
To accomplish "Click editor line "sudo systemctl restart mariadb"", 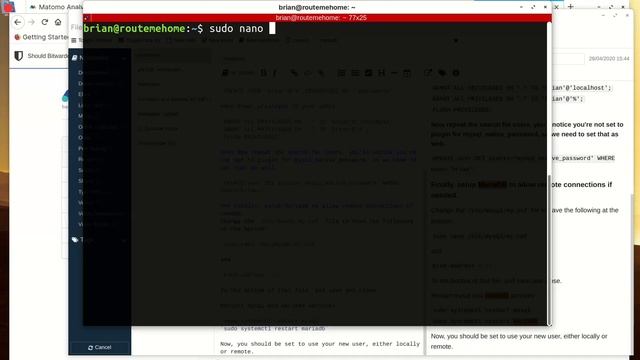I will pyautogui.click(x=273, y=328).
